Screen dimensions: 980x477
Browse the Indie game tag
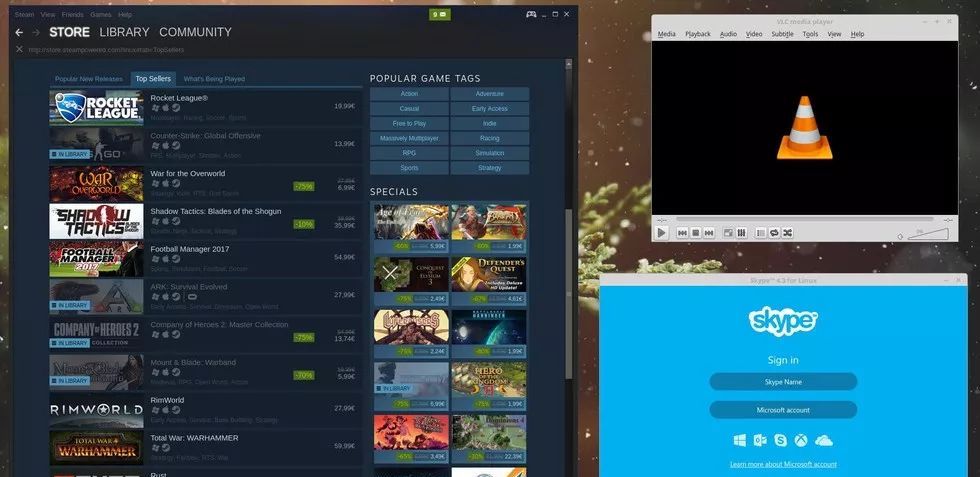click(490, 124)
